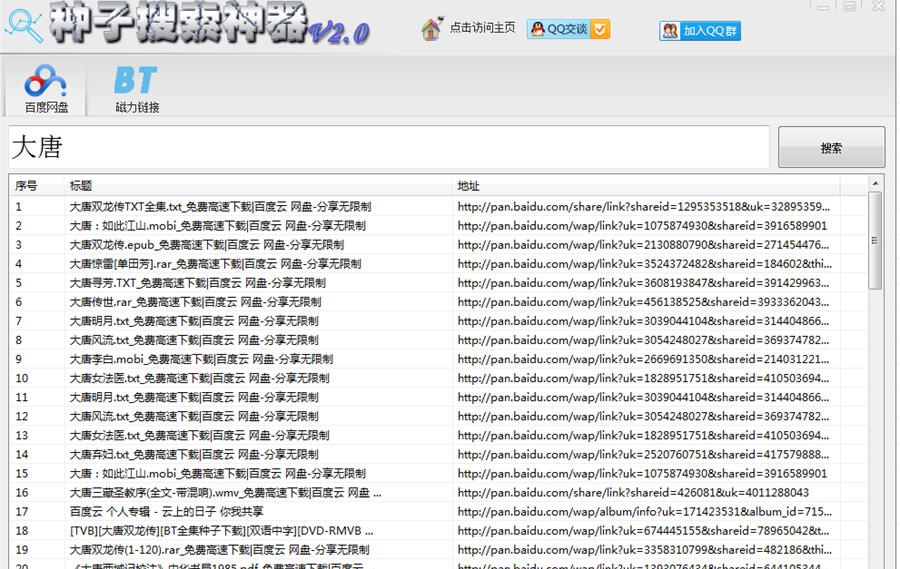Click sequence number 14 cell

tap(21, 454)
